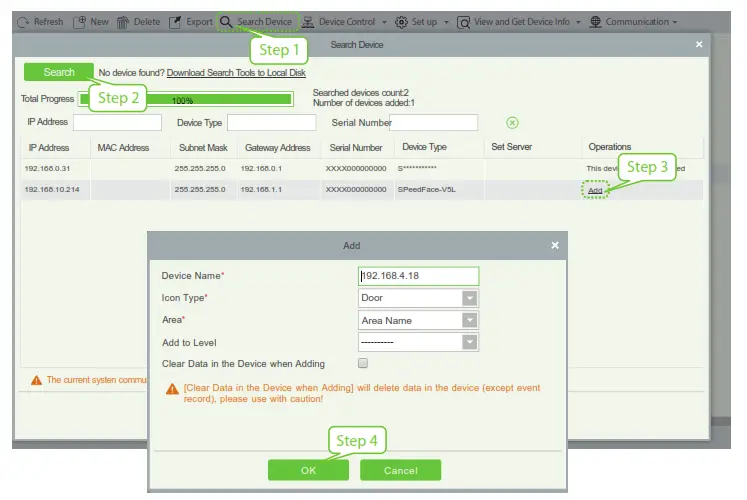Click the SpeedFace-V5L device type cell
The height and width of the screenshot is (500, 747).
tap(426, 190)
